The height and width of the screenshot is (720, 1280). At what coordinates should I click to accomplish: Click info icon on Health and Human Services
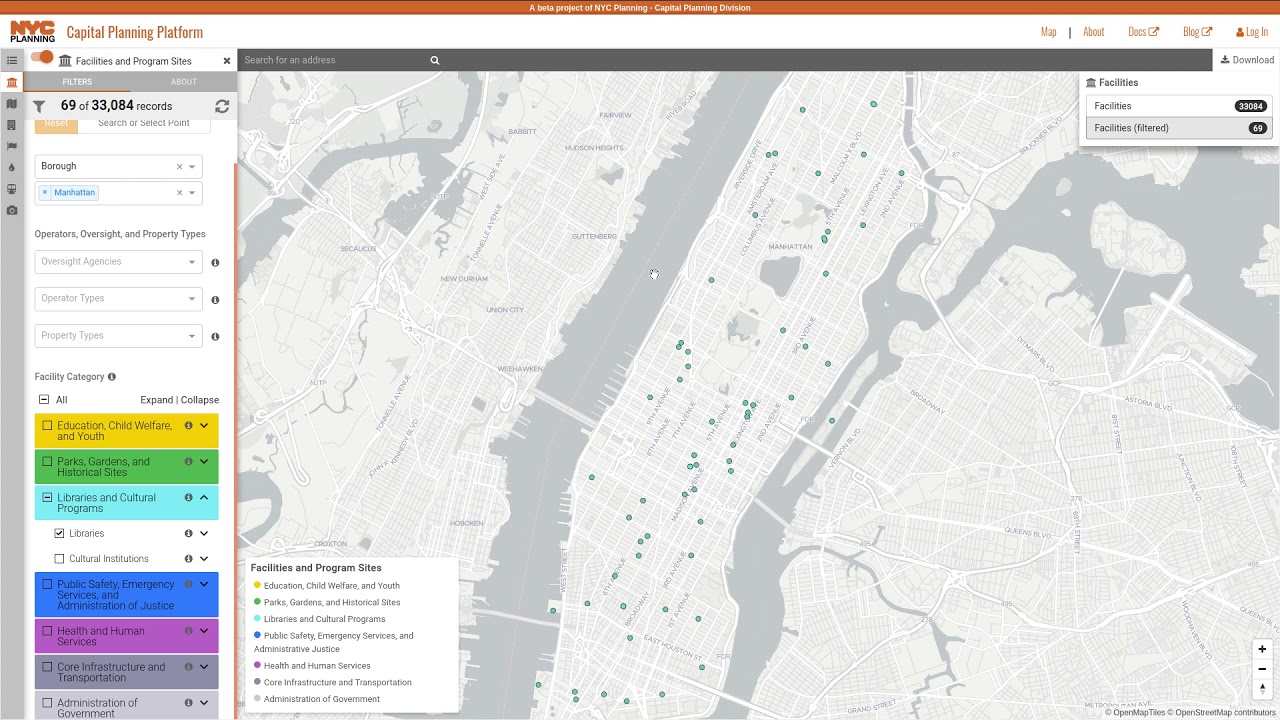[188, 631]
